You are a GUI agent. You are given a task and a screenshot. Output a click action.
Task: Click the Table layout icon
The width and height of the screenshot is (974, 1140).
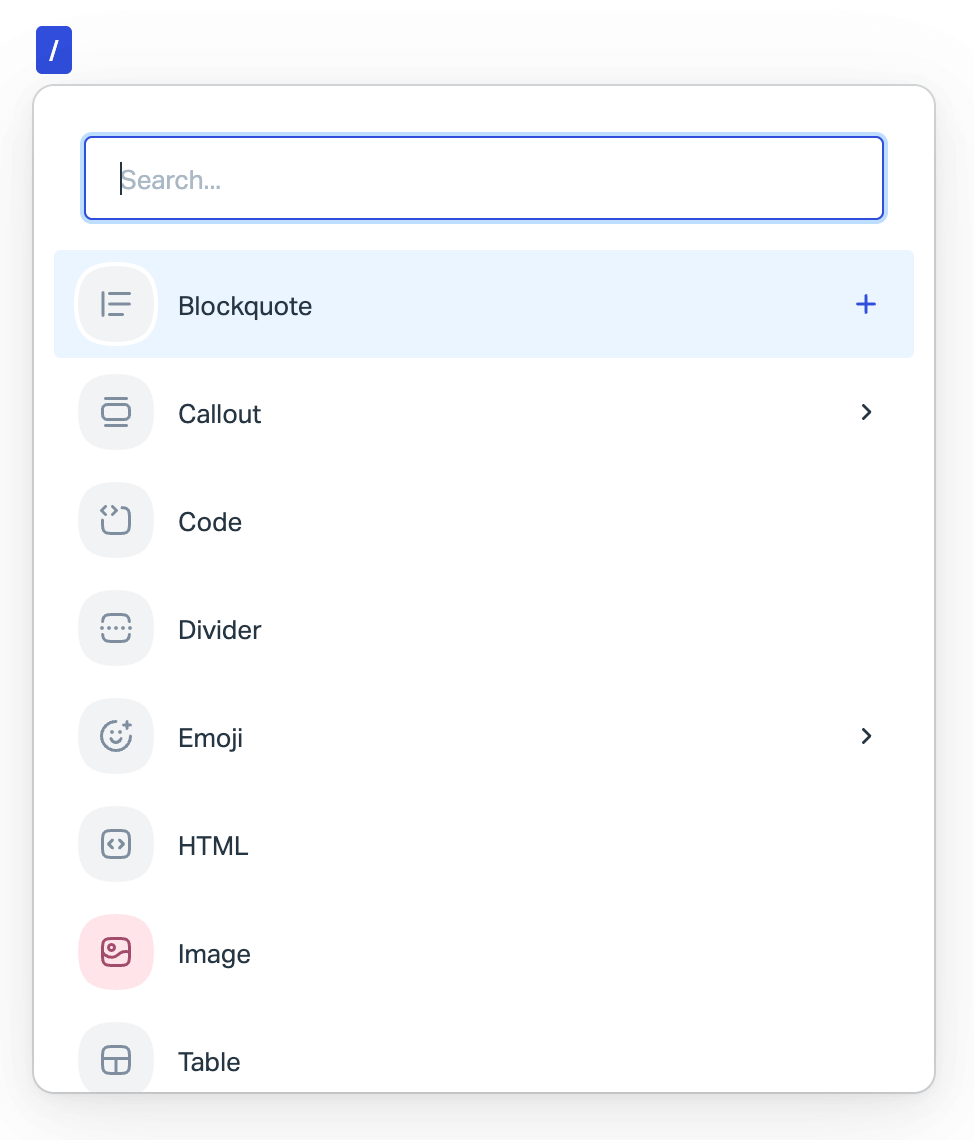tap(116, 1059)
